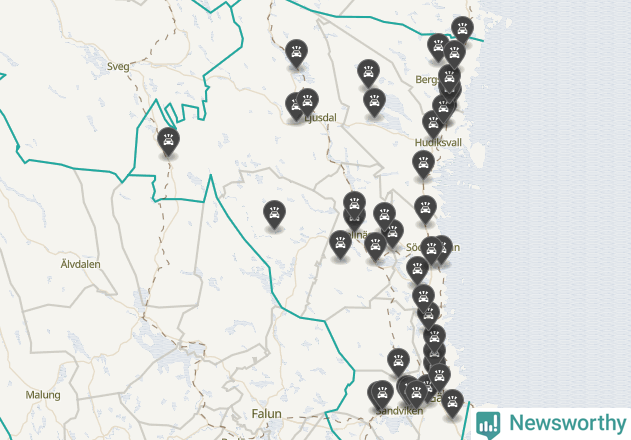Click the standalone car marker north of Sandviken cluster
Image resolution: width=631 pixels, height=440 pixels.
398,362
